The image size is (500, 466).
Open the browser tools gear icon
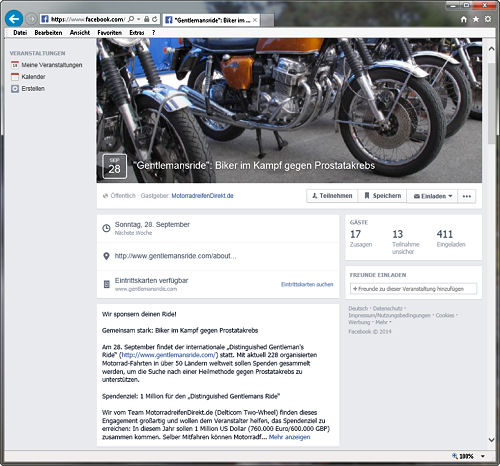point(488,19)
